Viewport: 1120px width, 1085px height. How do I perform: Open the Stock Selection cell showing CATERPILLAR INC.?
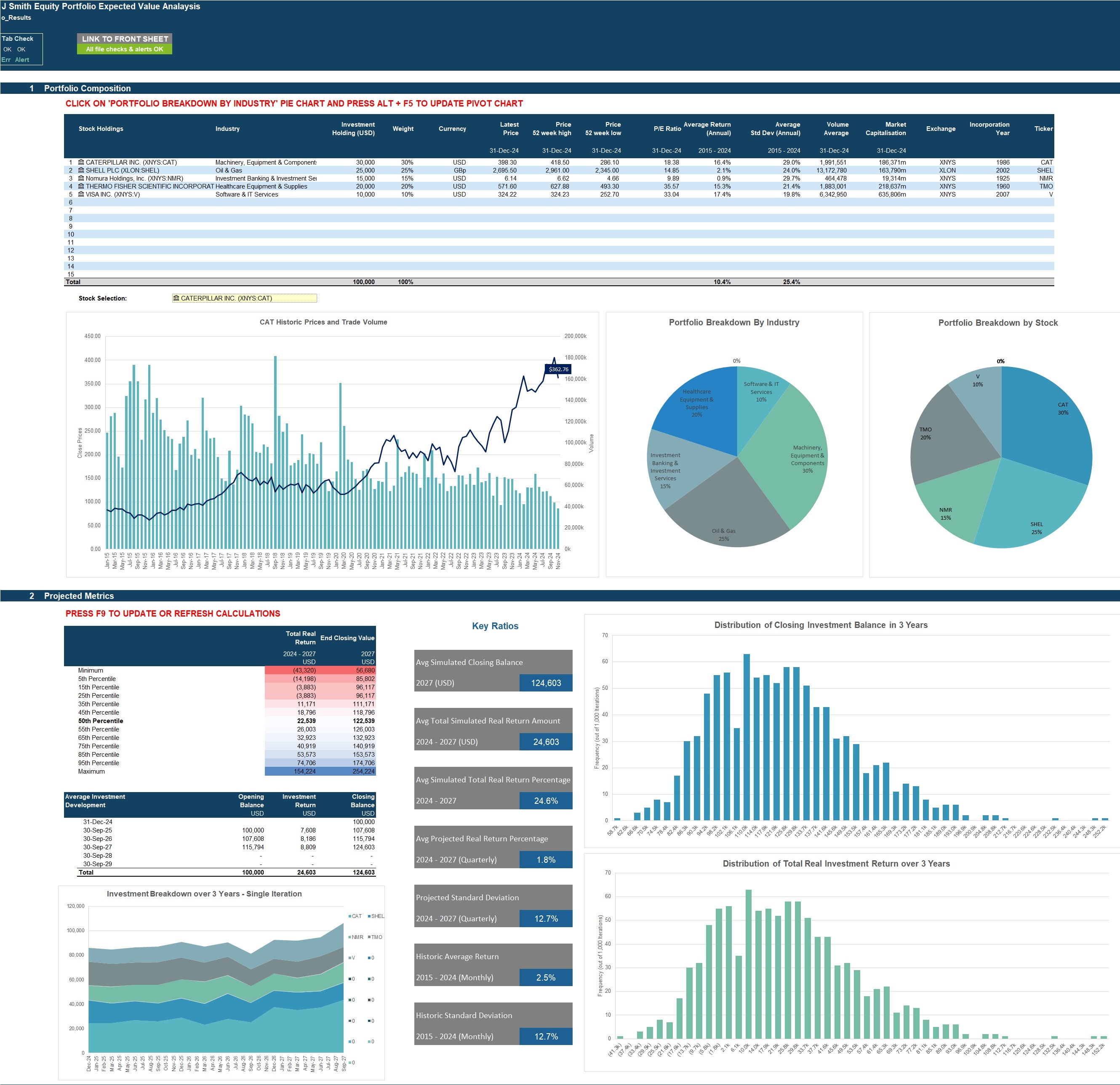pos(244,298)
